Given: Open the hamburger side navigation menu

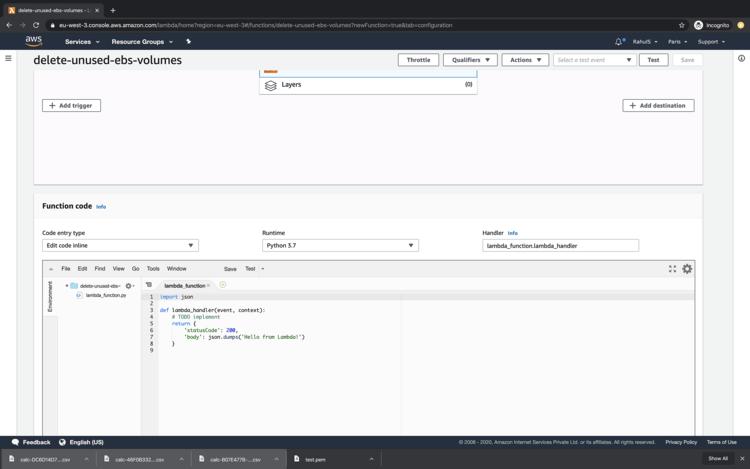Looking at the screenshot, I should 9,58.
